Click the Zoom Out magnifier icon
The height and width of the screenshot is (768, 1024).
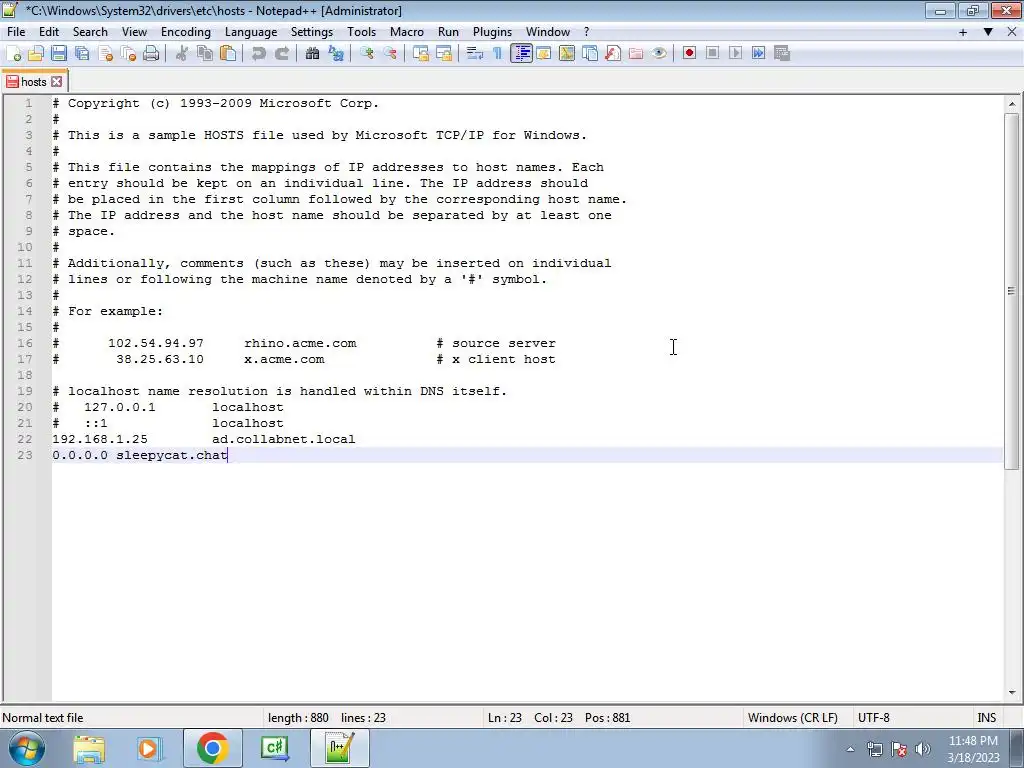[x=390, y=54]
